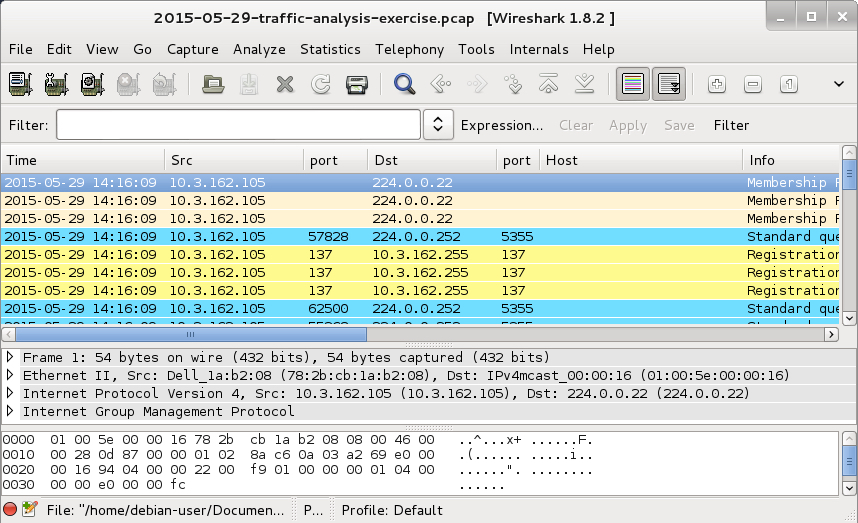The image size is (858, 523).
Task: Toggle auto scroll in live capture
Action: point(669,84)
